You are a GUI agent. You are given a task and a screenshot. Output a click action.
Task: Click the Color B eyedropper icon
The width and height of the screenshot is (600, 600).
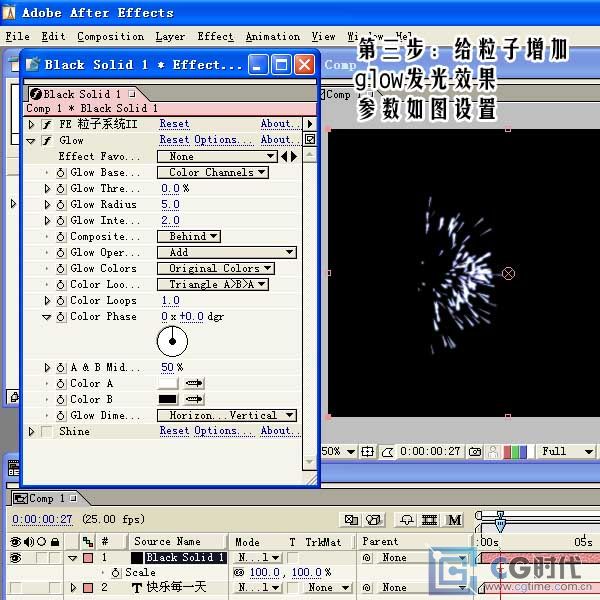pyautogui.click(x=193, y=399)
